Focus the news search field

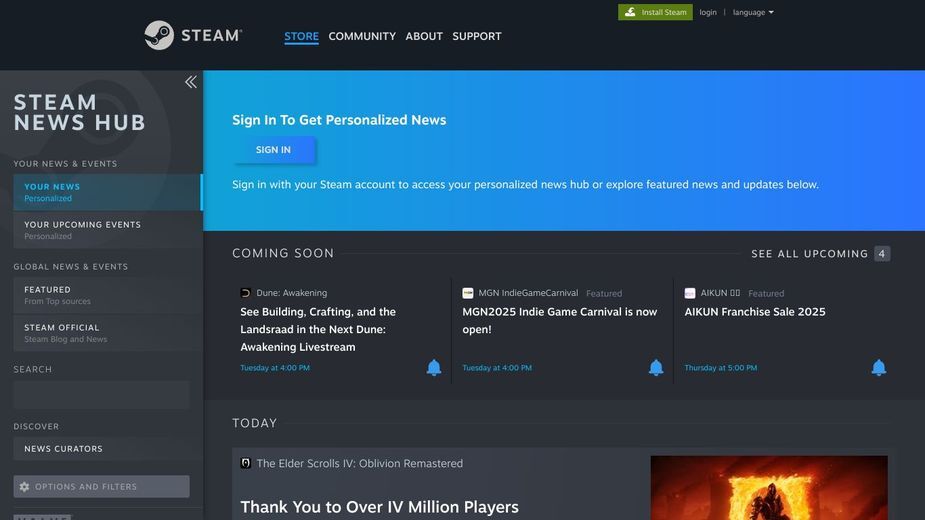click(101, 395)
